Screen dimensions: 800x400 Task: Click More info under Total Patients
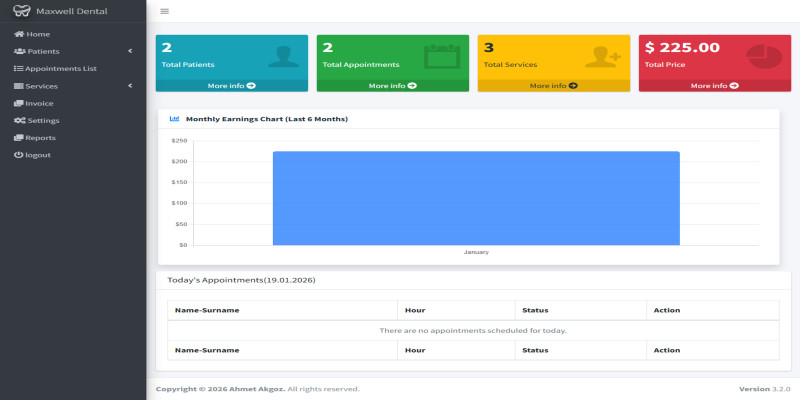[232, 86]
